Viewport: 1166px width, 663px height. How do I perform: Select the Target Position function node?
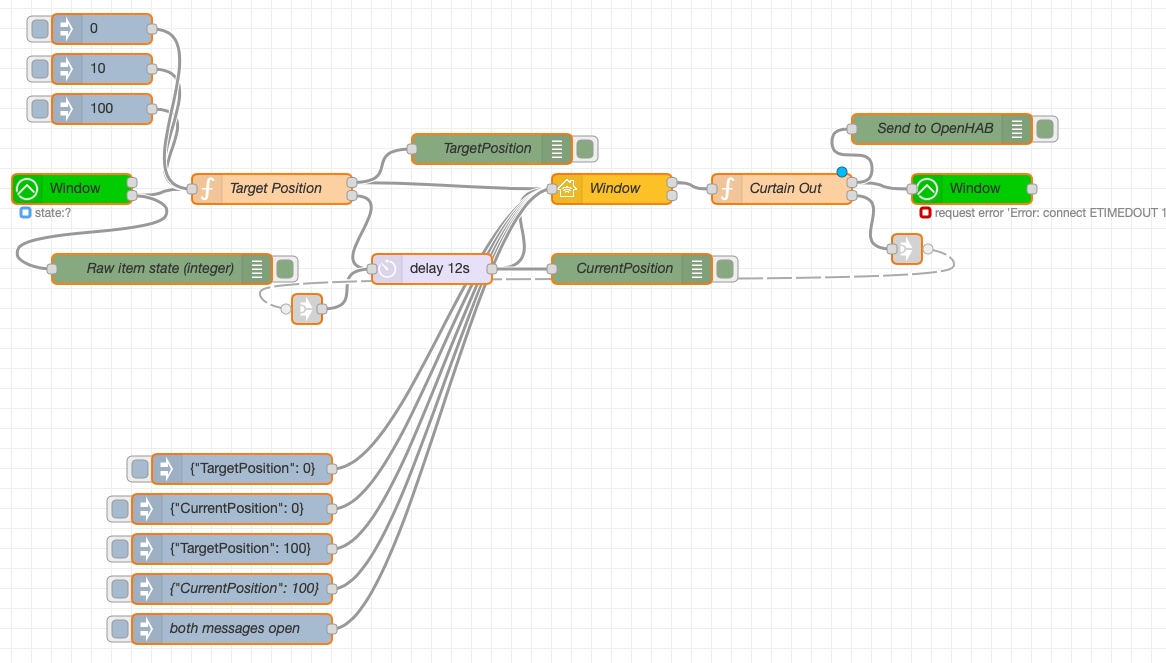pos(271,189)
